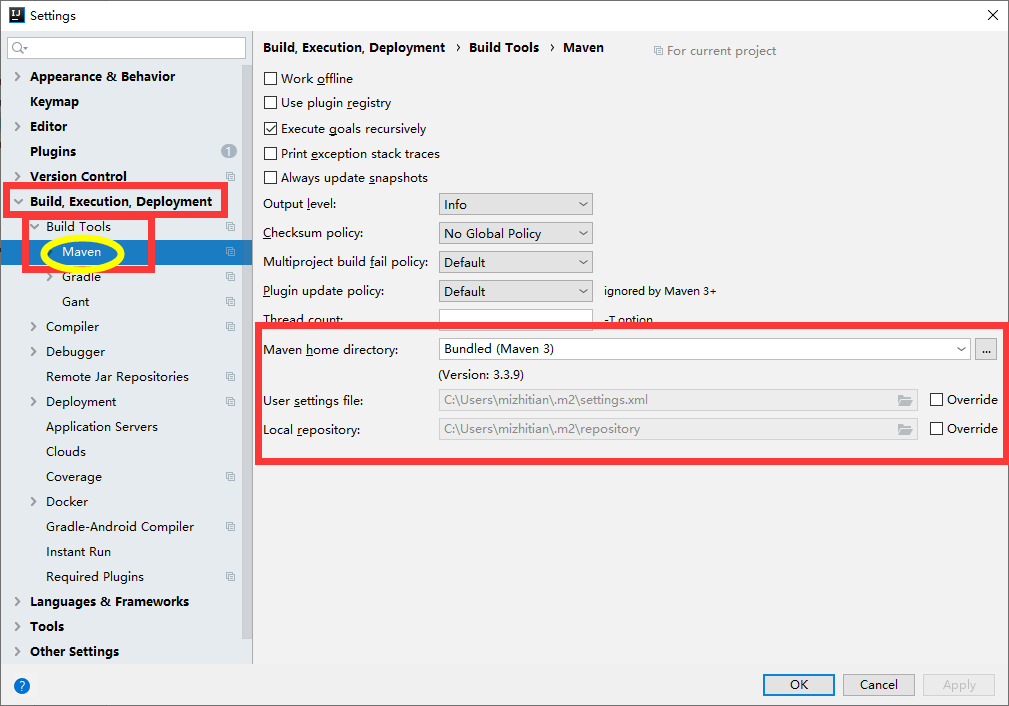Image resolution: width=1009 pixels, height=706 pixels.
Task: Click project-level icon beside Deployment
Action: click(x=230, y=402)
